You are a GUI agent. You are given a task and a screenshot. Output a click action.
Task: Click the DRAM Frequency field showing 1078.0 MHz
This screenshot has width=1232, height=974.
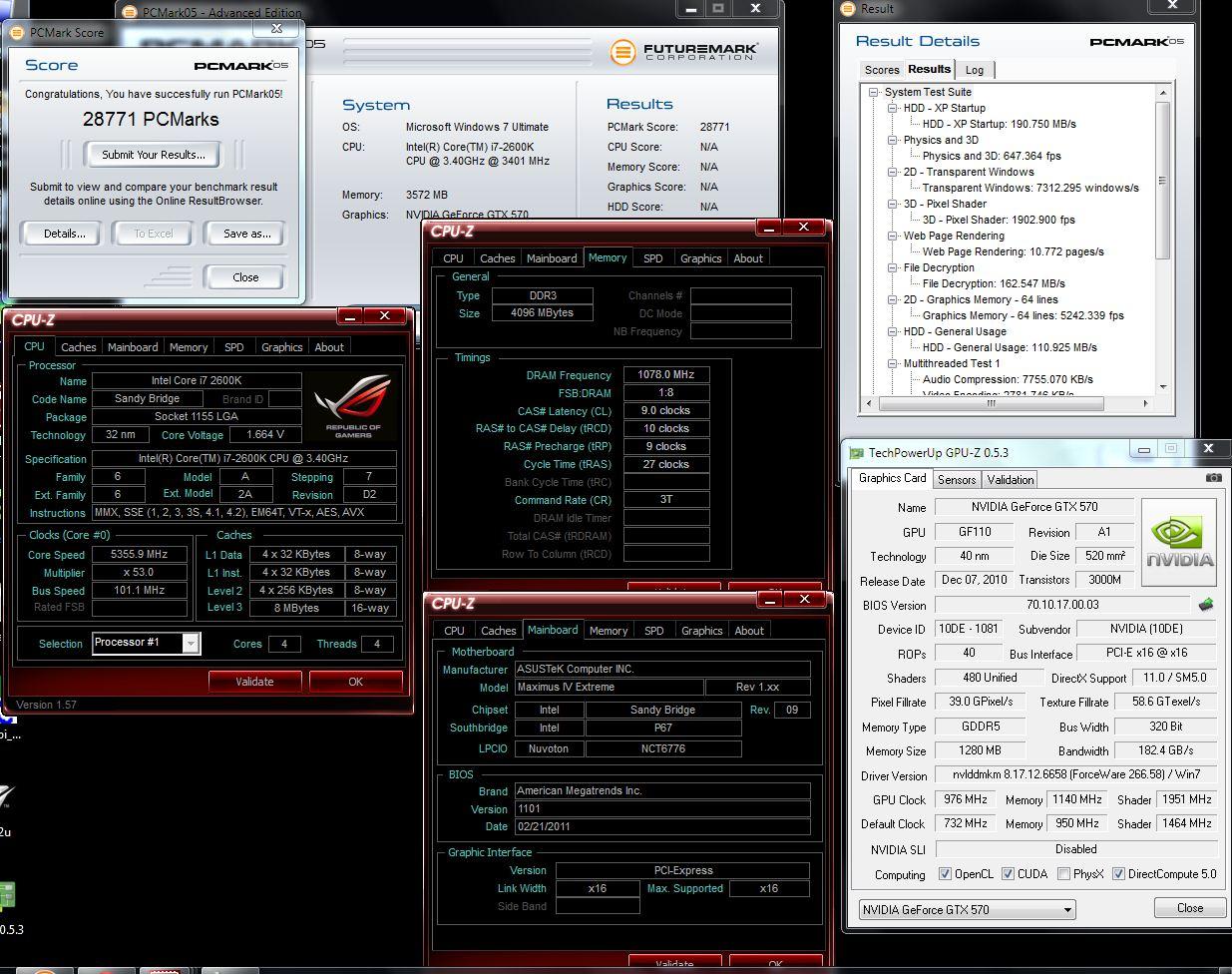tap(666, 375)
